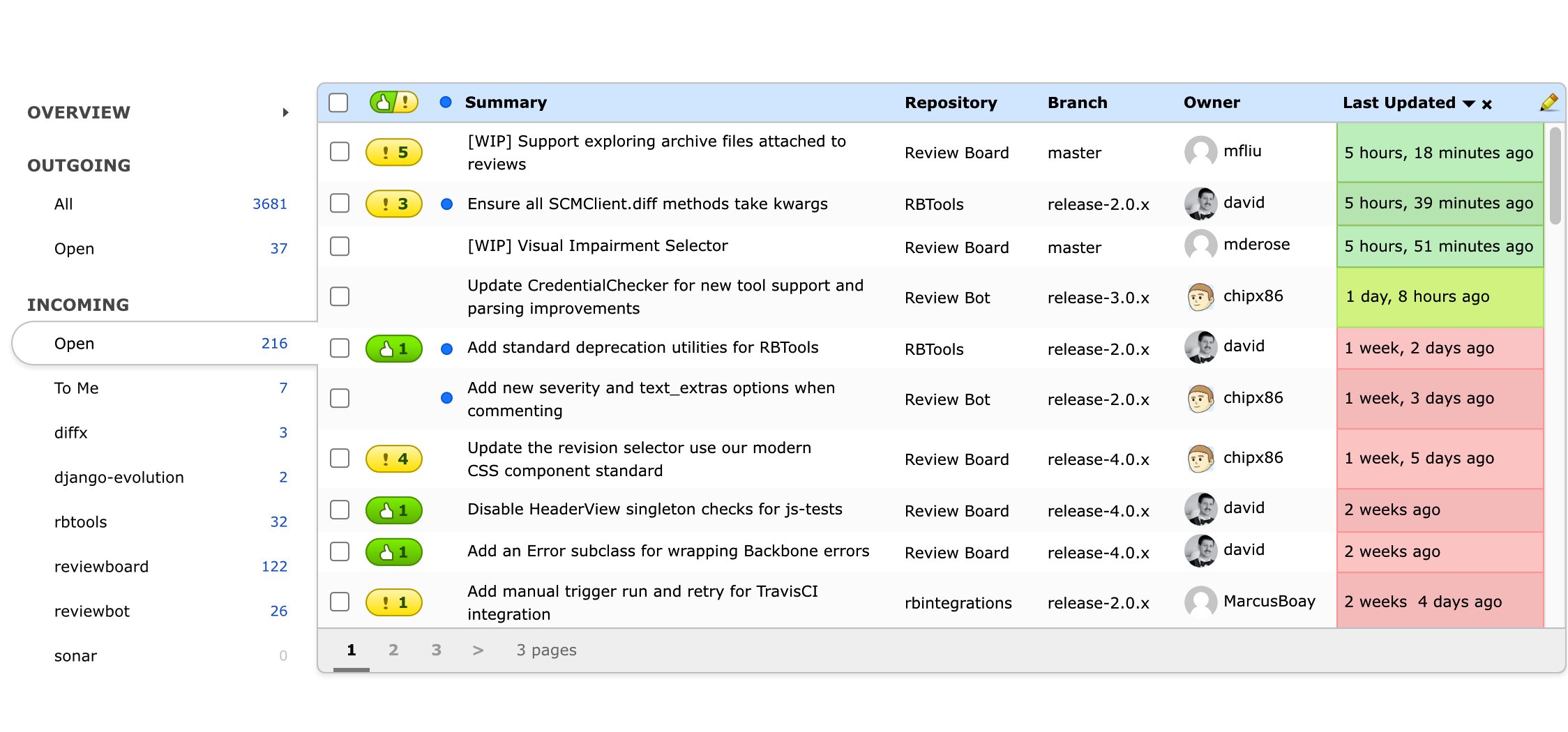This screenshot has width=1568, height=732.
Task: Click the pencil icon to edit dashboard columns
Action: [1548, 102]
